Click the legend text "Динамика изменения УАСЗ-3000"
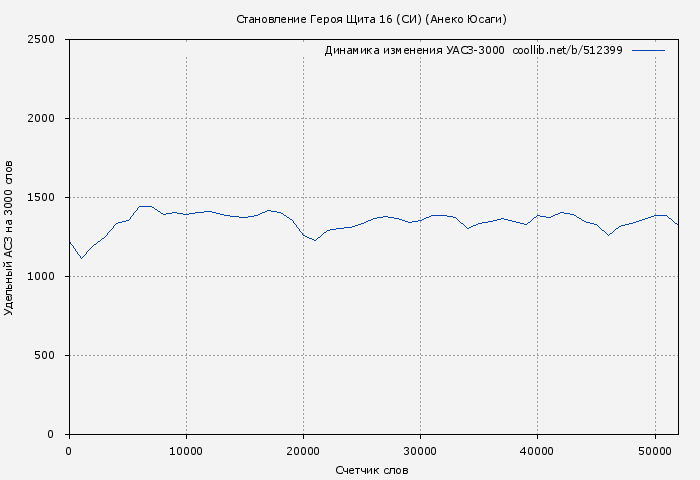 point(414,50)
